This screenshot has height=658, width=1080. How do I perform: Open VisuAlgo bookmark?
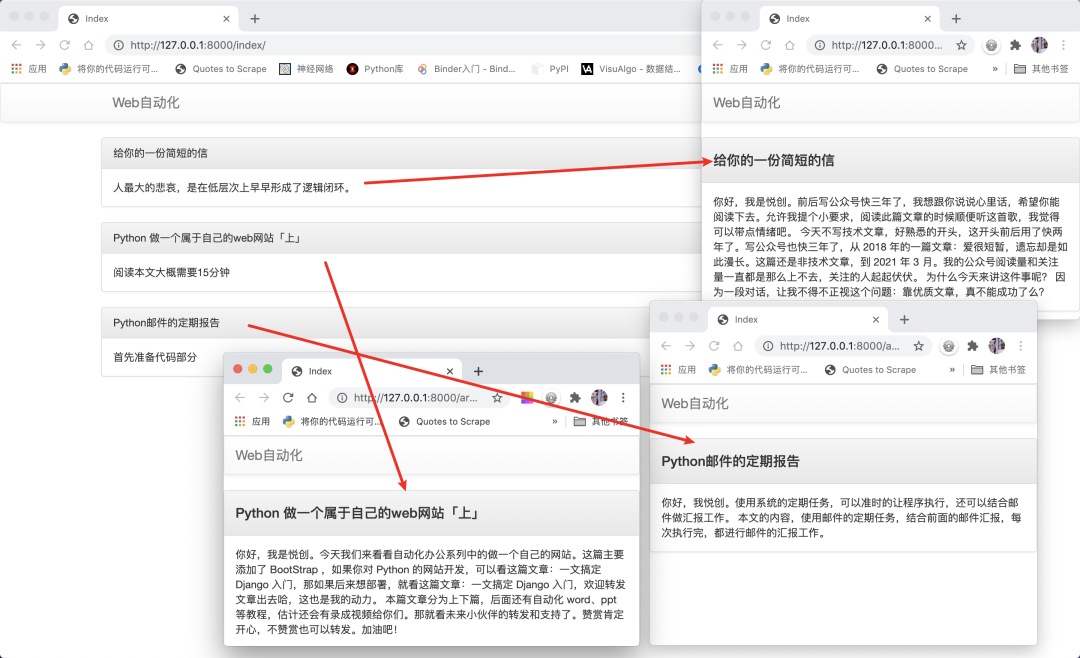(631, 69)
